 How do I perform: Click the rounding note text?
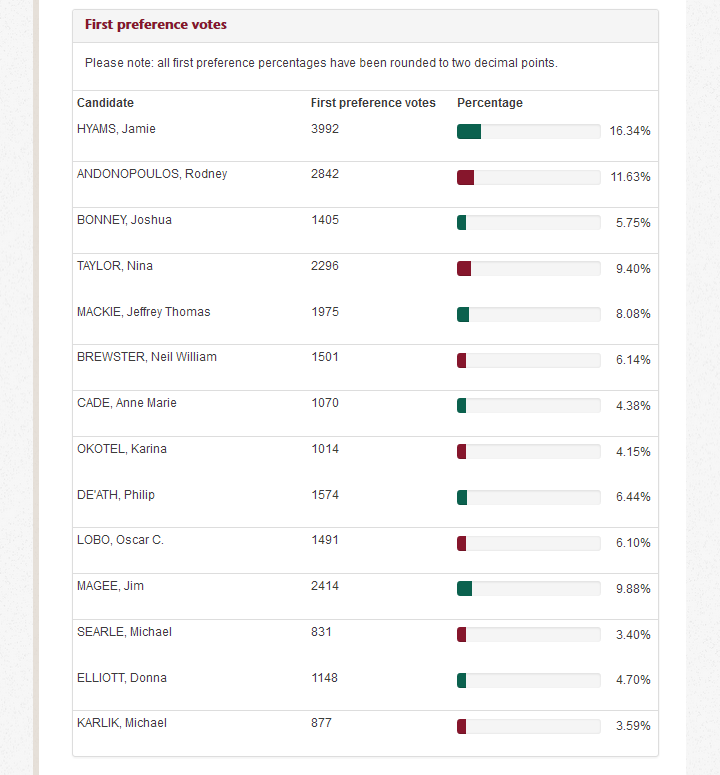coord(321,63)
